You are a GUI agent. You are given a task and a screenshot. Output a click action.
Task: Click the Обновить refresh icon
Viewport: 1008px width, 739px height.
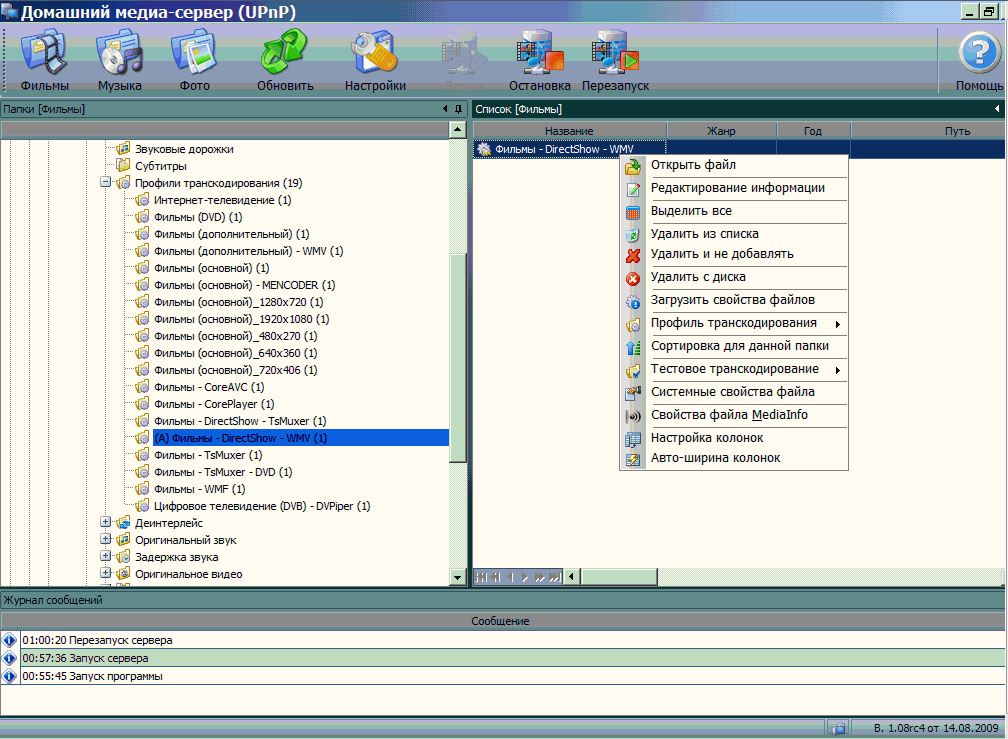point(285,52)
